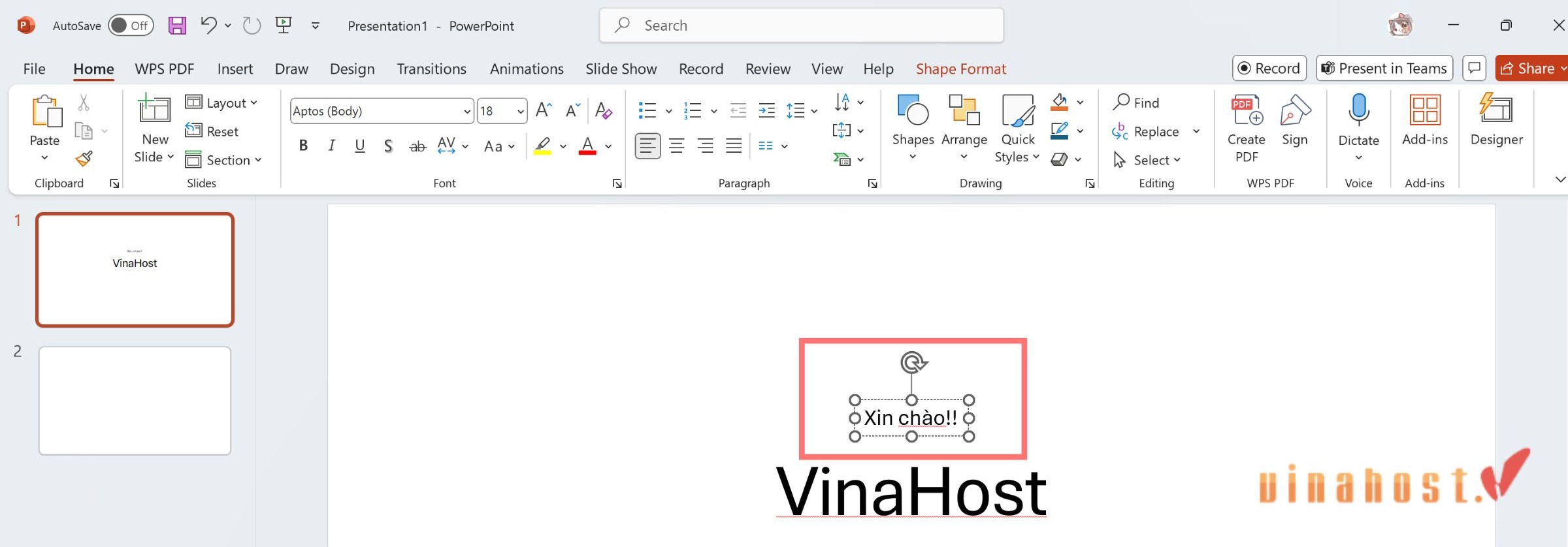
Task: Click the Cut scissors icon
Action: (84, 102)
